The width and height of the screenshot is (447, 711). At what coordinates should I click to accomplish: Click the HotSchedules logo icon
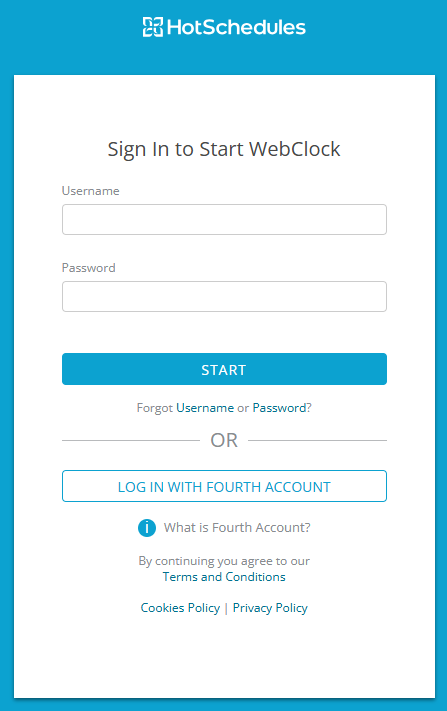[x=153, y=27]
